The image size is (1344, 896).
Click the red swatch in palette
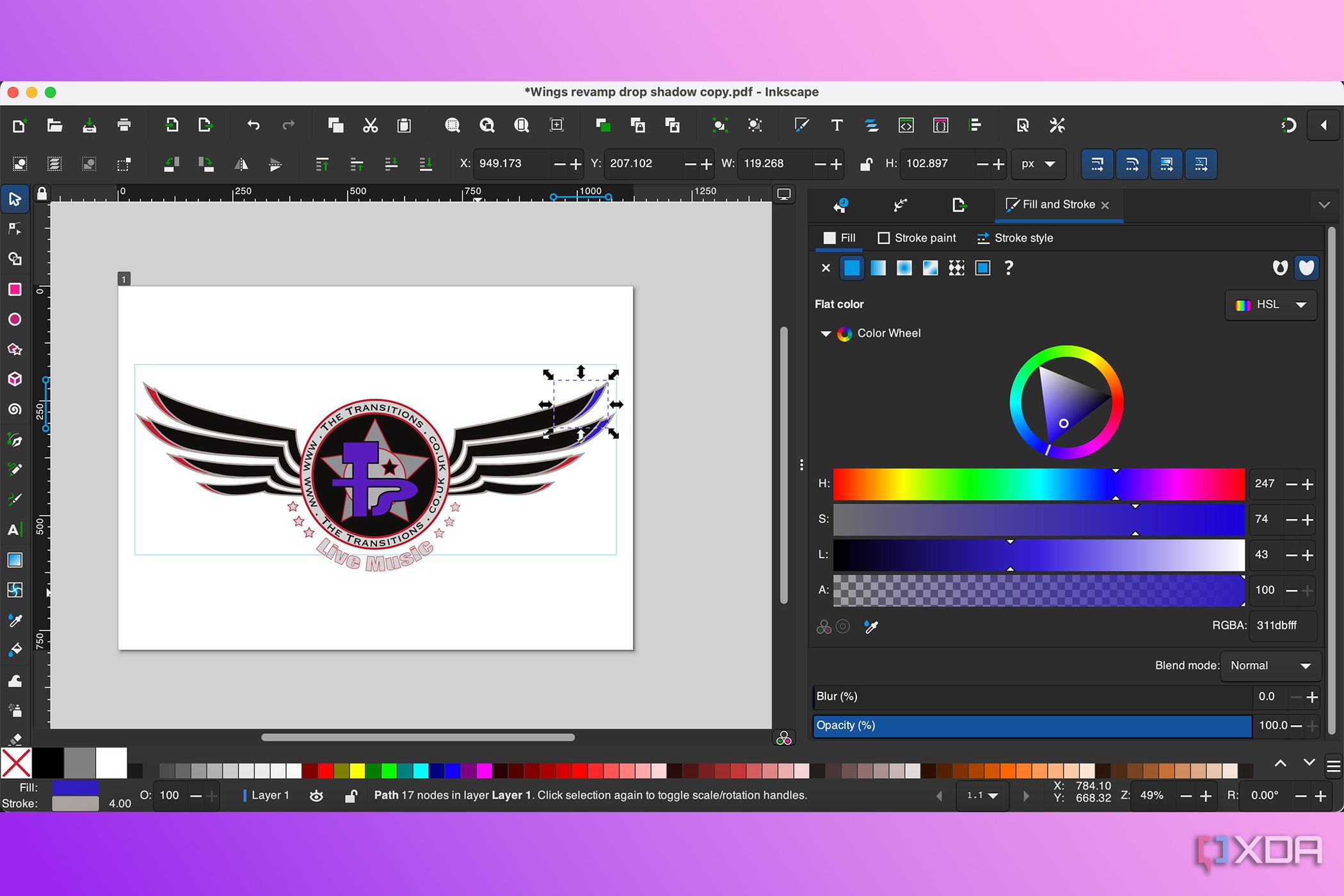[x=326, y=770]
